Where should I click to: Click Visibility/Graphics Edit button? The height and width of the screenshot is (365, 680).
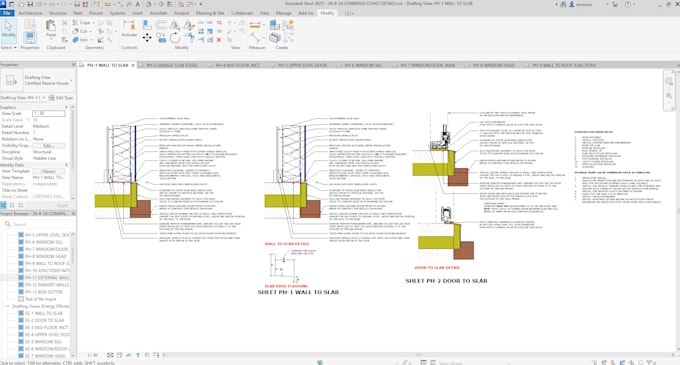coord(48,146)
